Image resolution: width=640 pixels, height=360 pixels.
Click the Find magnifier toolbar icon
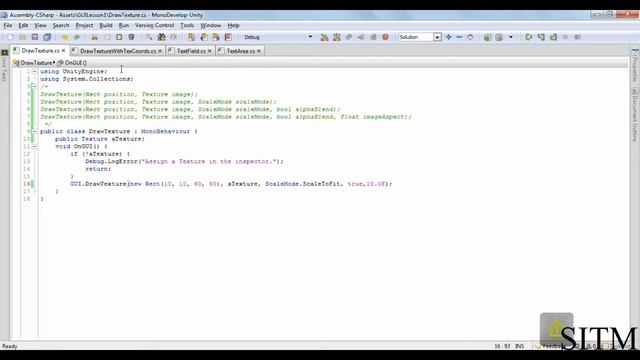click(149, 37)
